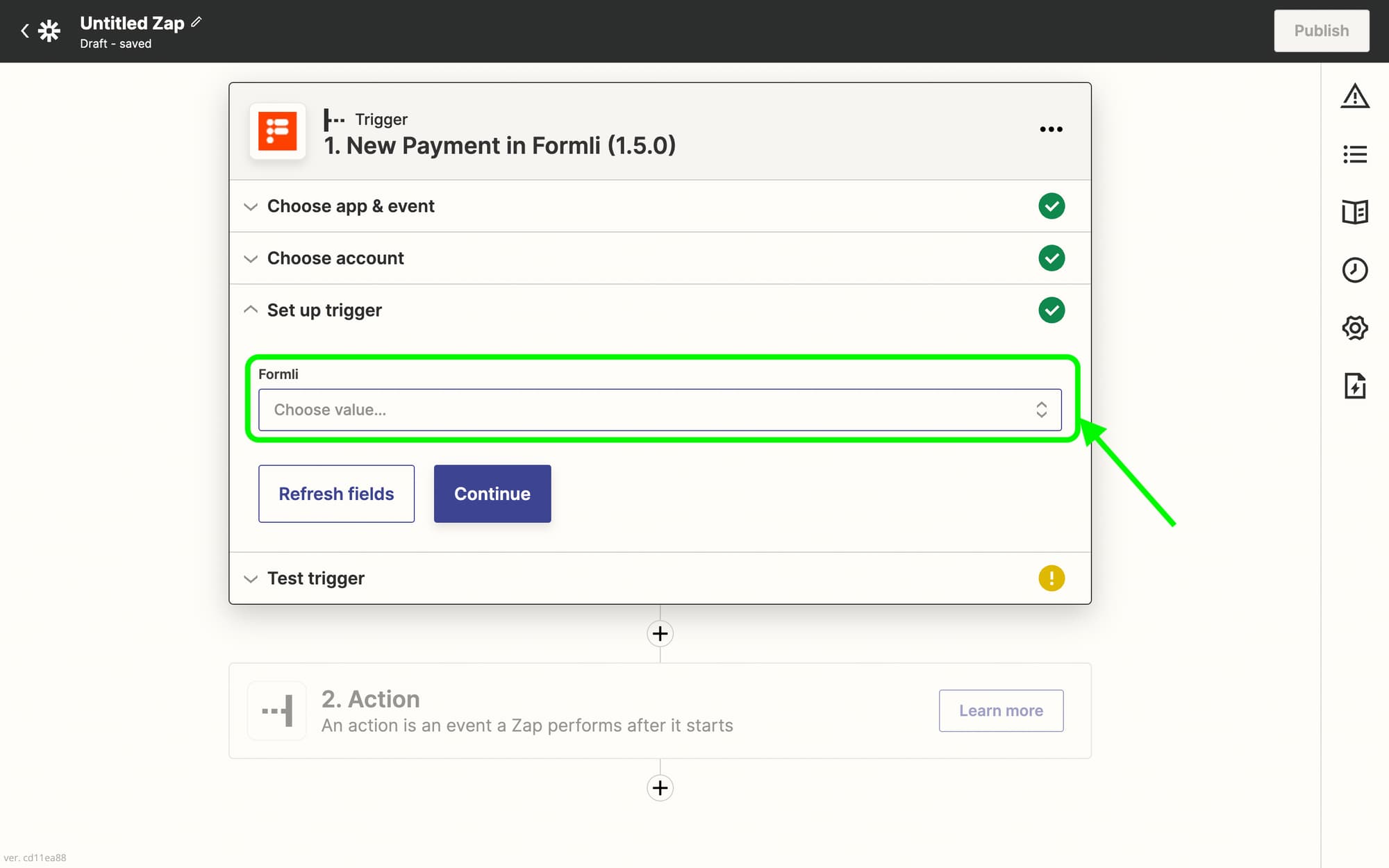This screenshot has height=868, width=1389.
Task: Open Zap history clock icon
Action: point(1354,269)
